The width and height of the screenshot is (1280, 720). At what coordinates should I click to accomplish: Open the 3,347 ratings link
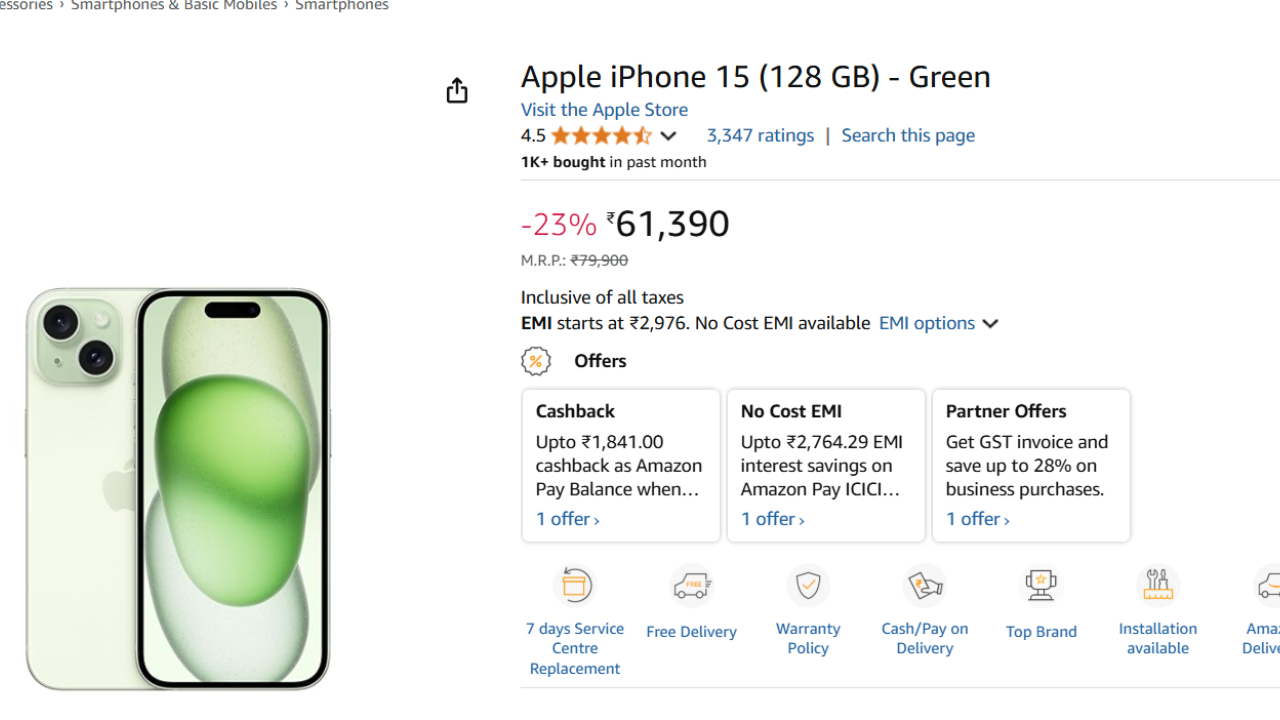(x=760, y=135)
